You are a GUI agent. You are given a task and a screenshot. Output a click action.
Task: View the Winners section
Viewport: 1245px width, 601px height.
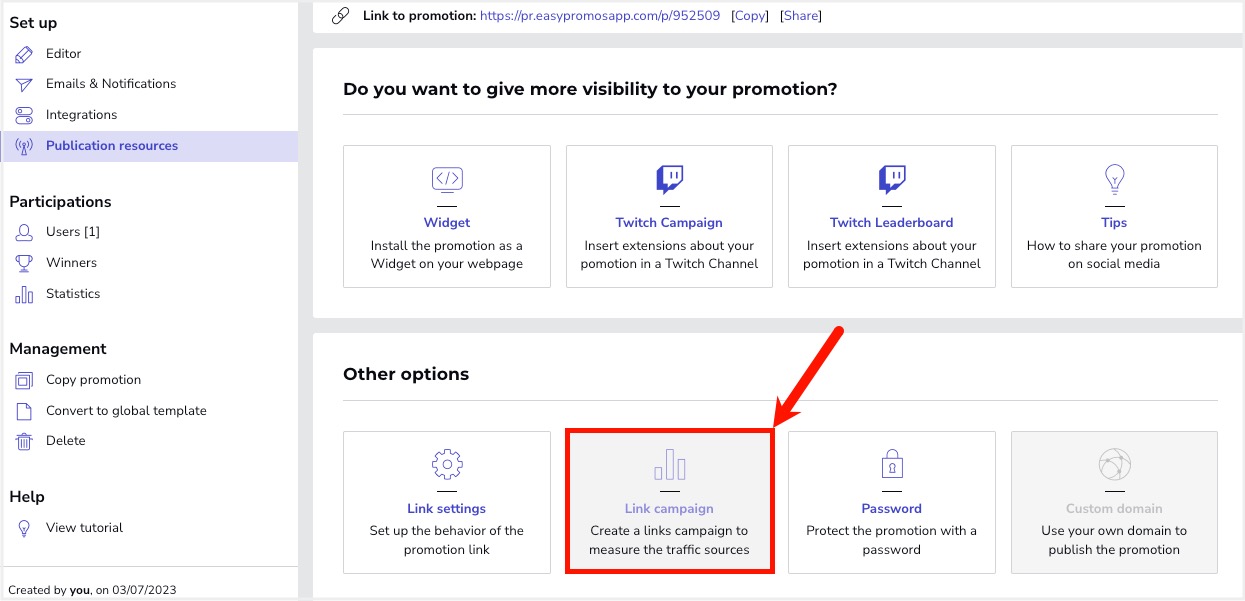click(x=71, y=263)
